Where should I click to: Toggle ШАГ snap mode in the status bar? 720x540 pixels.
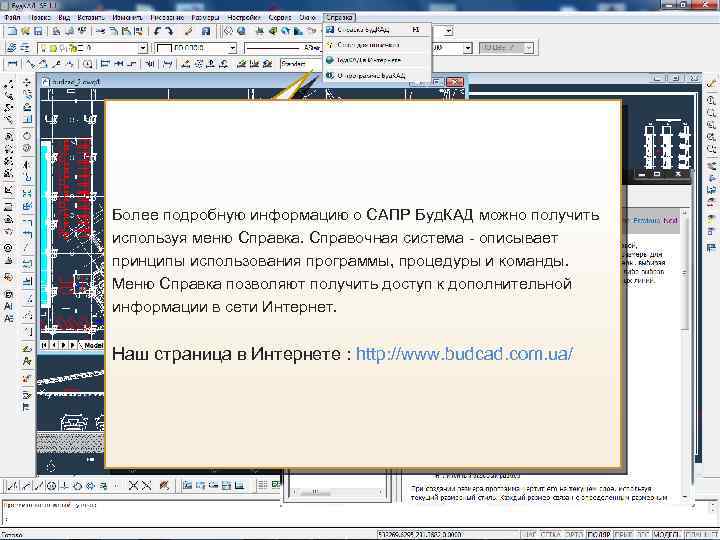tap(529, 534)
